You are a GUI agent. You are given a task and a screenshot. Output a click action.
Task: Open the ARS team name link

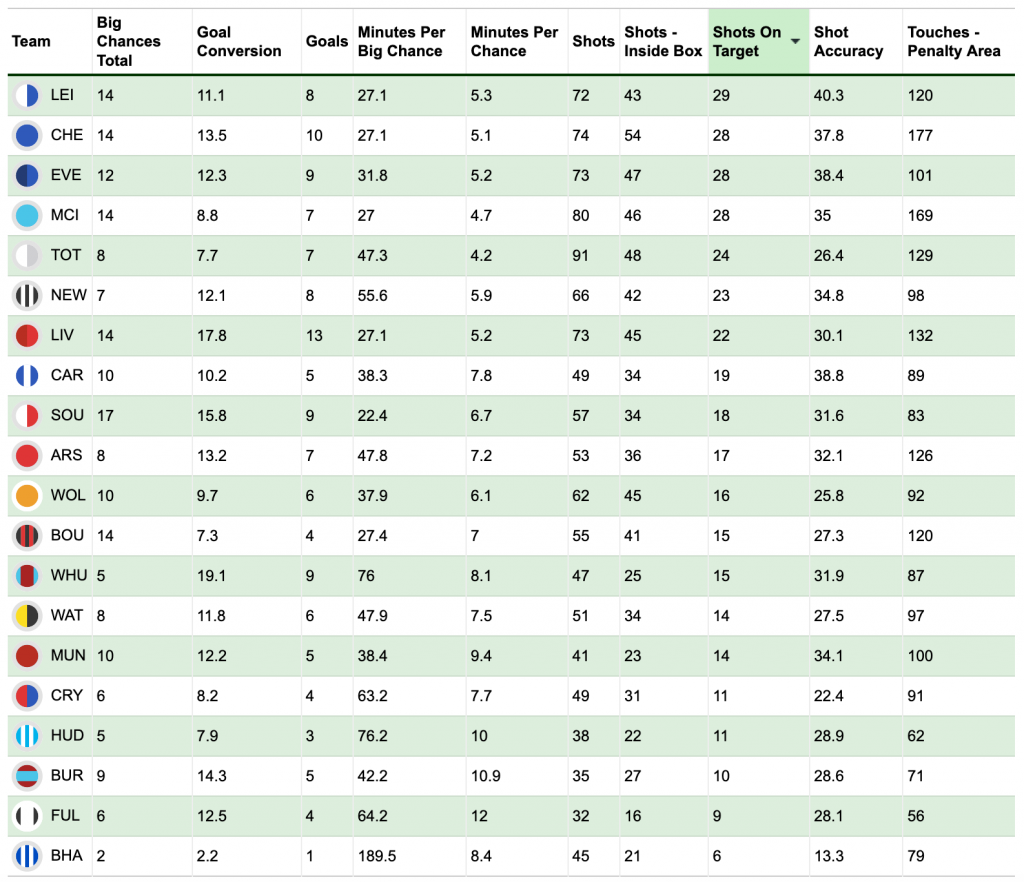coord(67,455)
